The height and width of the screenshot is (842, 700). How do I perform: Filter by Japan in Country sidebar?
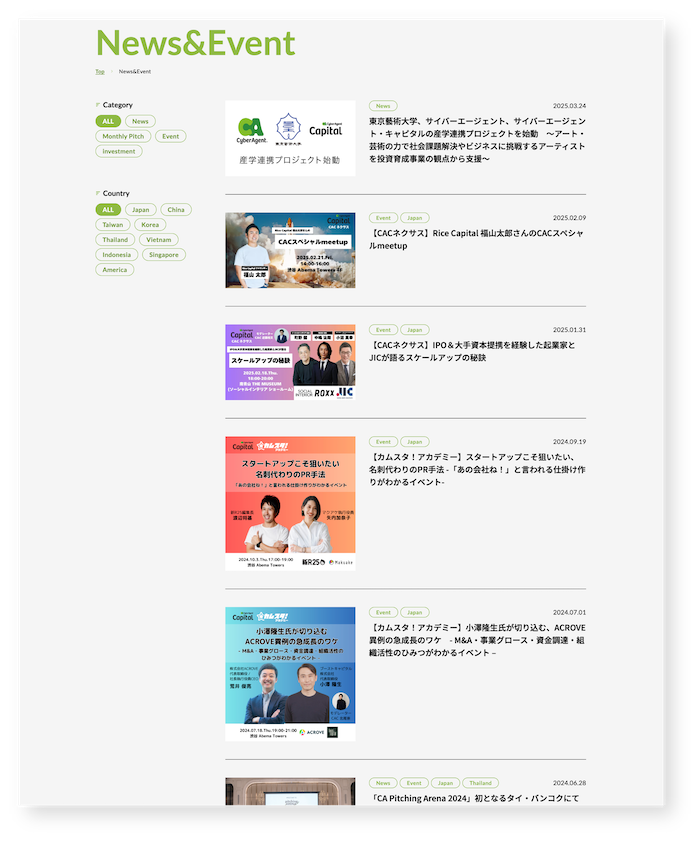point(141,210)
